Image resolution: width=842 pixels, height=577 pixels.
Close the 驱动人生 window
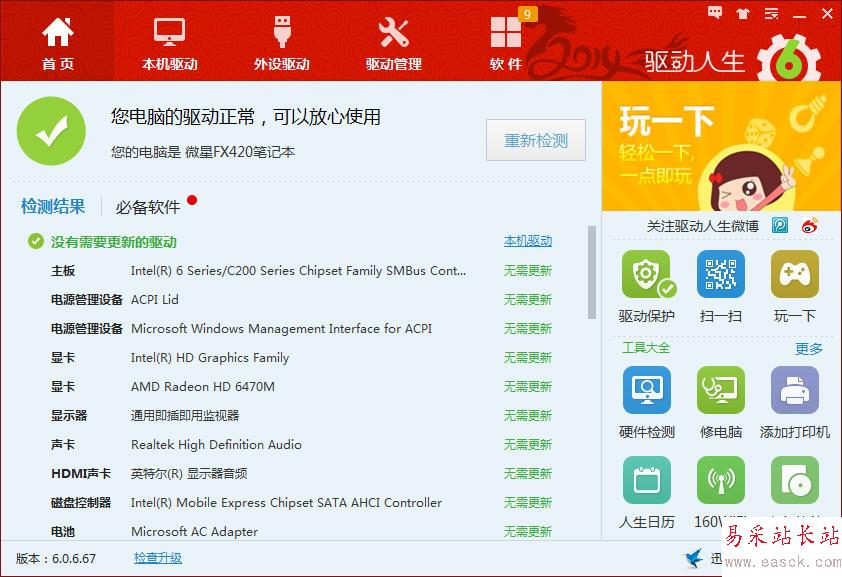click(828, 13)
